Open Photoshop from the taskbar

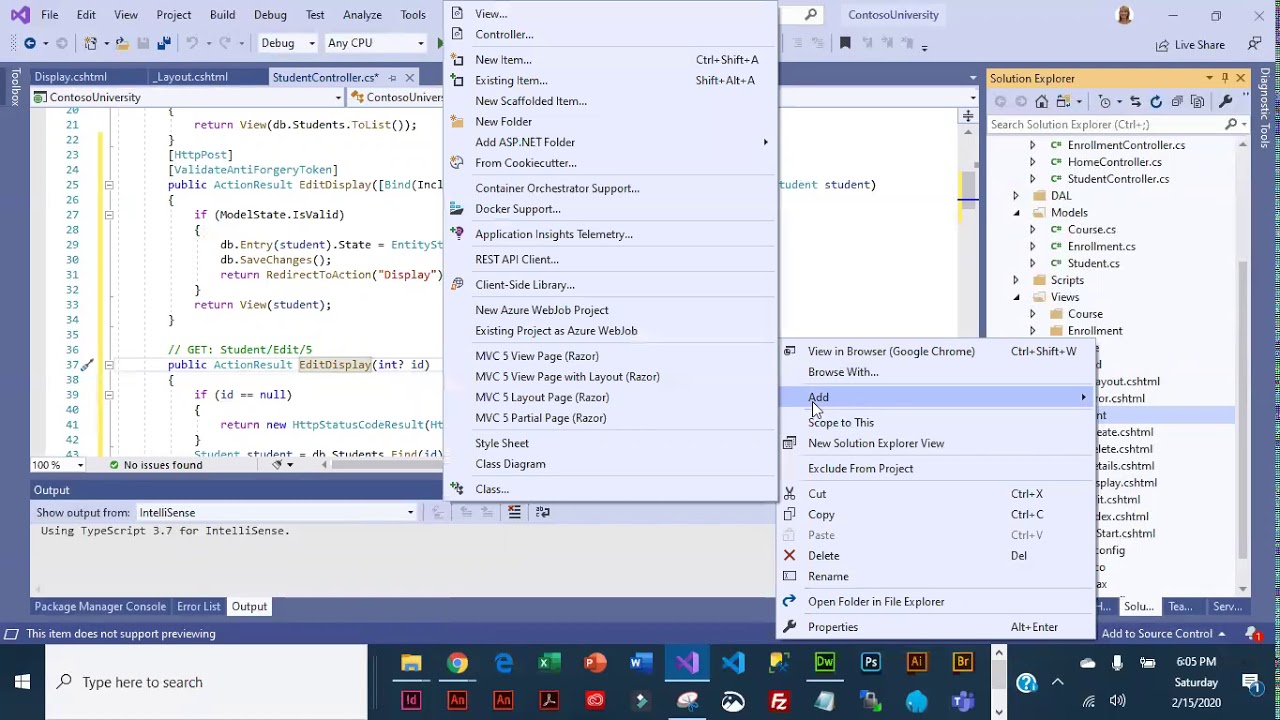pos(871,663)
